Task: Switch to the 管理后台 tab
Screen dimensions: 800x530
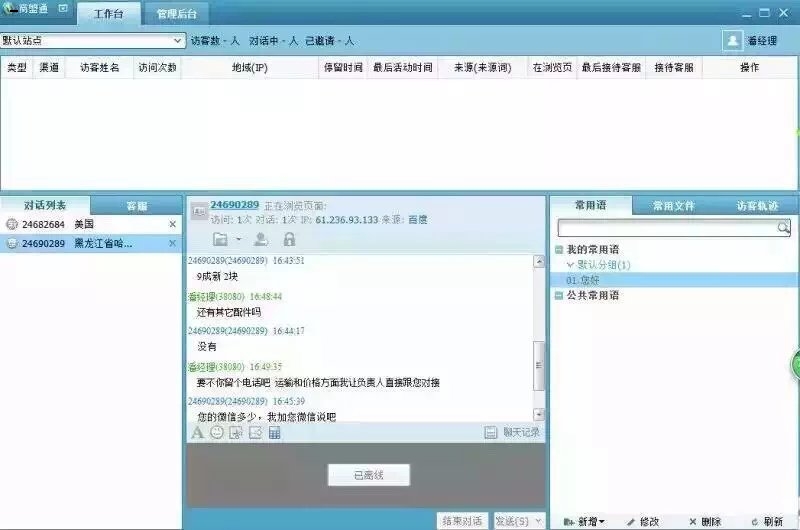Action: click(176, 14)
